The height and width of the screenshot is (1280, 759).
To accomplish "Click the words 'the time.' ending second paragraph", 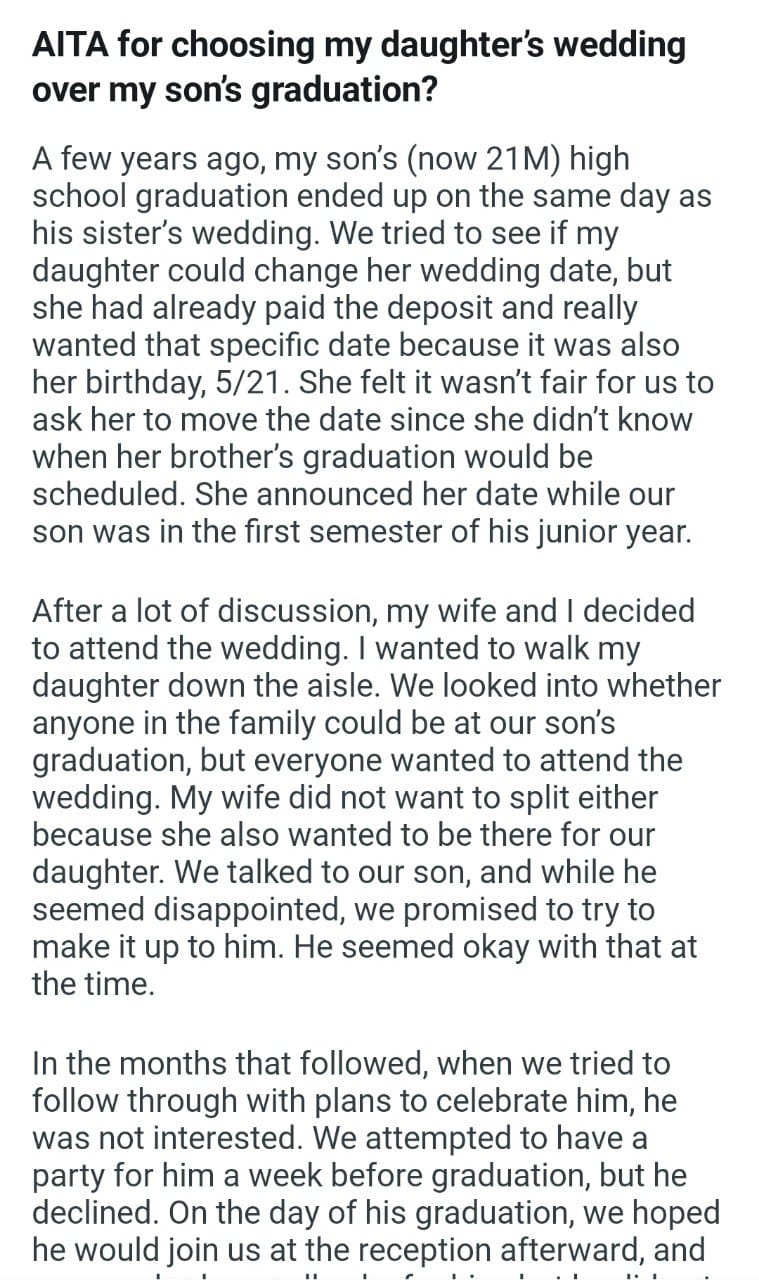I will coord(92,983).
